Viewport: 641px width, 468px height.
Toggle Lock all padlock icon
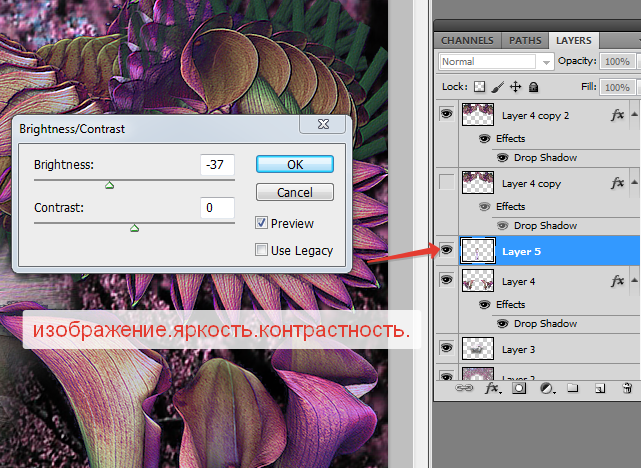[533, 87]
